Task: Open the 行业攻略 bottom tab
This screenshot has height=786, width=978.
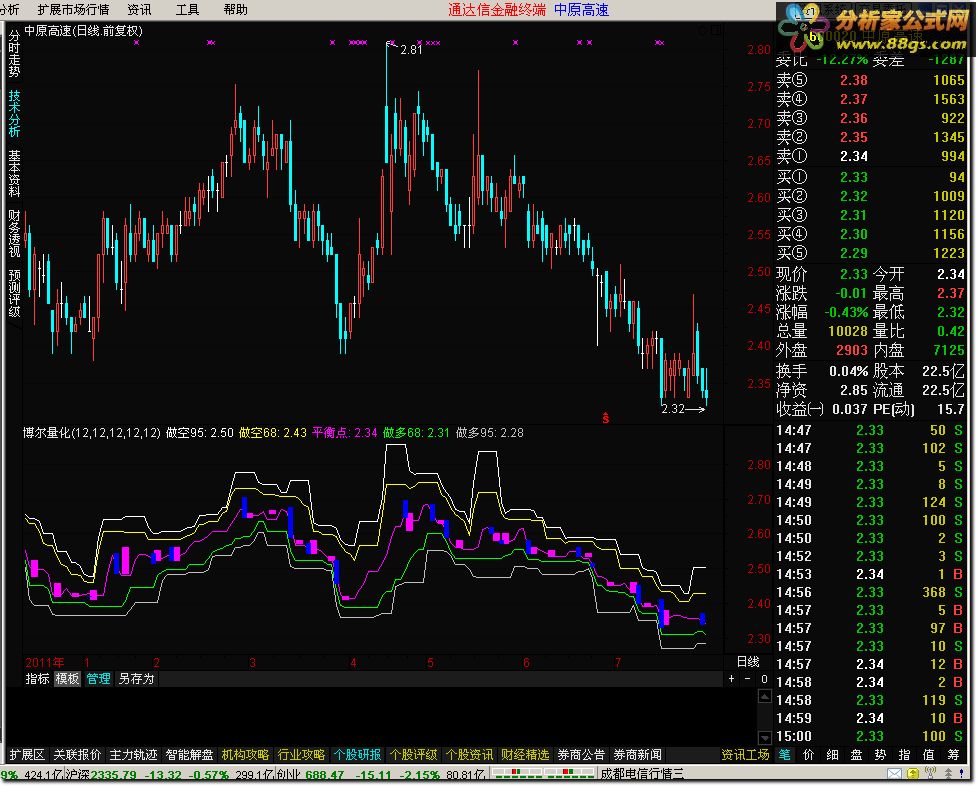Action: 301,755
